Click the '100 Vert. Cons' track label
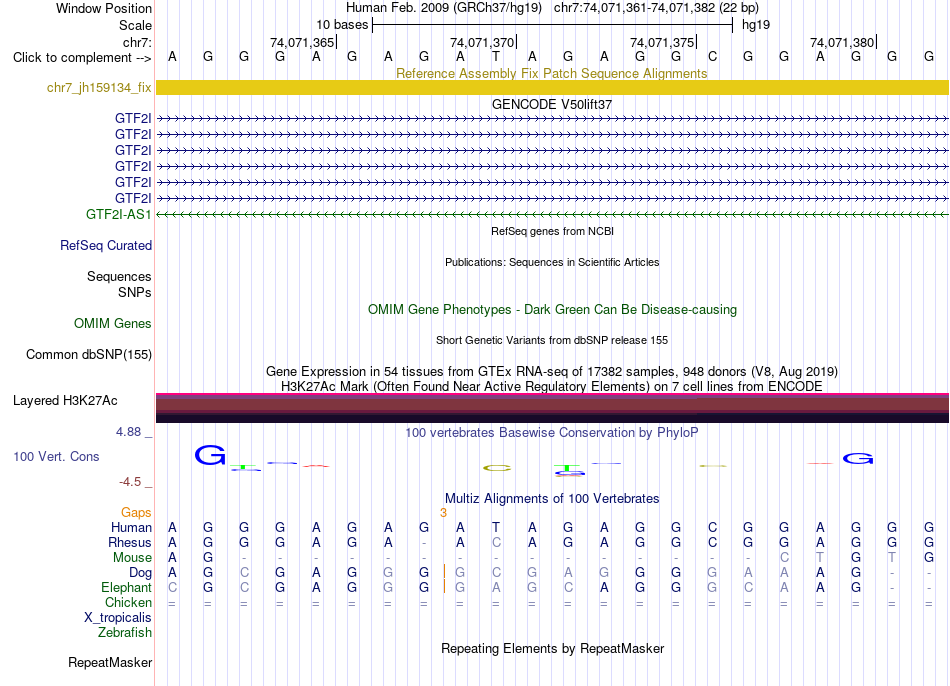Screen dimensions: 950x686 (x=56, y=456)
